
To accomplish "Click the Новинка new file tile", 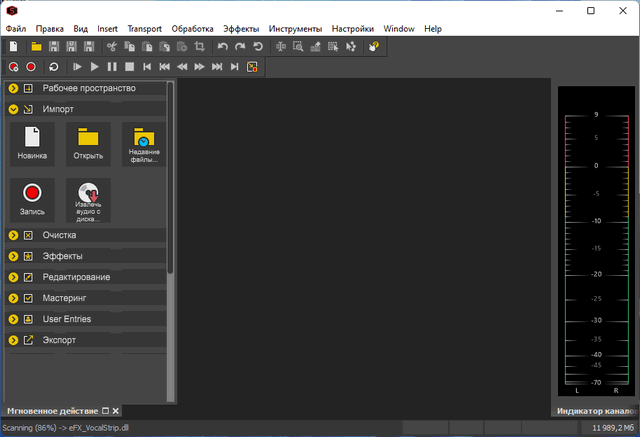I will pos(32,144).
